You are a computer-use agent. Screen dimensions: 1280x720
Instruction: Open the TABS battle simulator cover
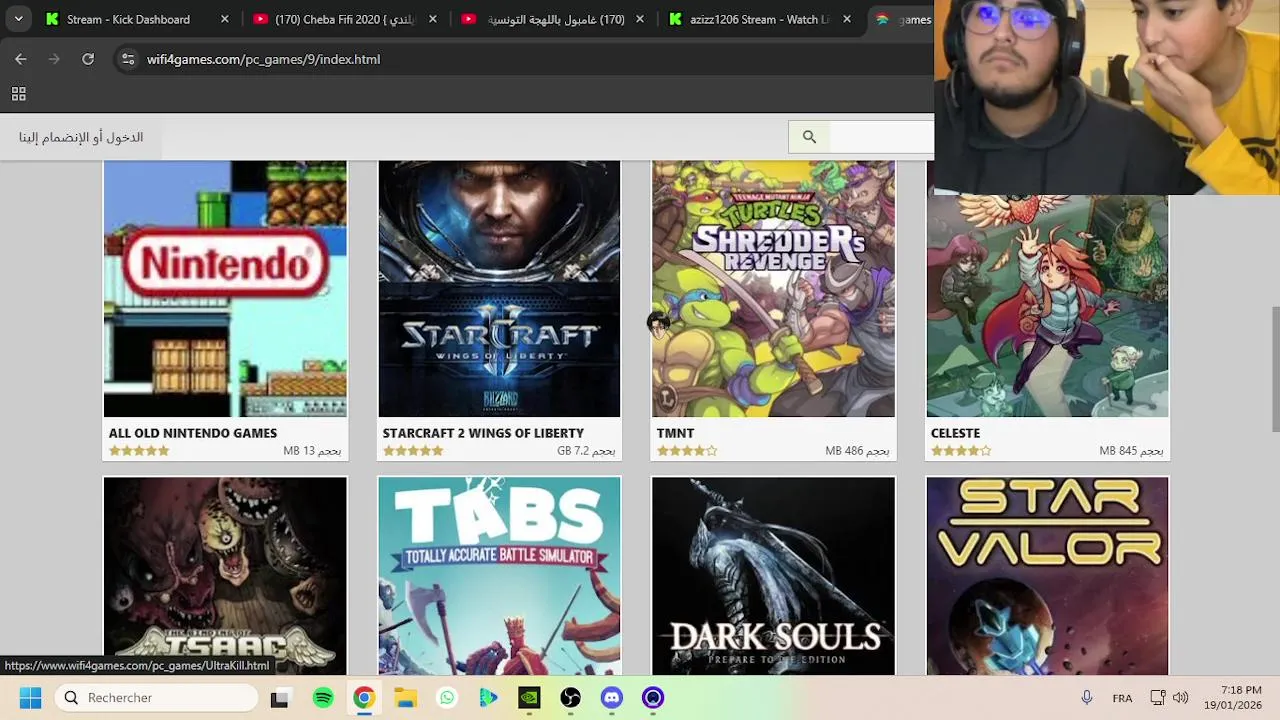click(499, 576)
